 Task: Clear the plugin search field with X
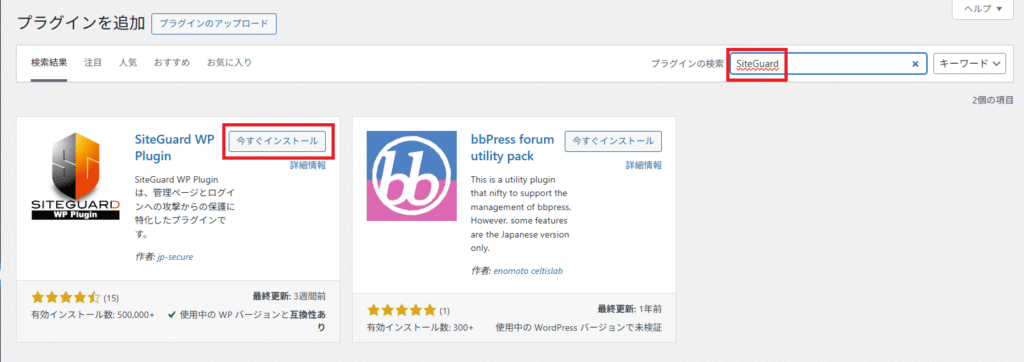[915, 64]
